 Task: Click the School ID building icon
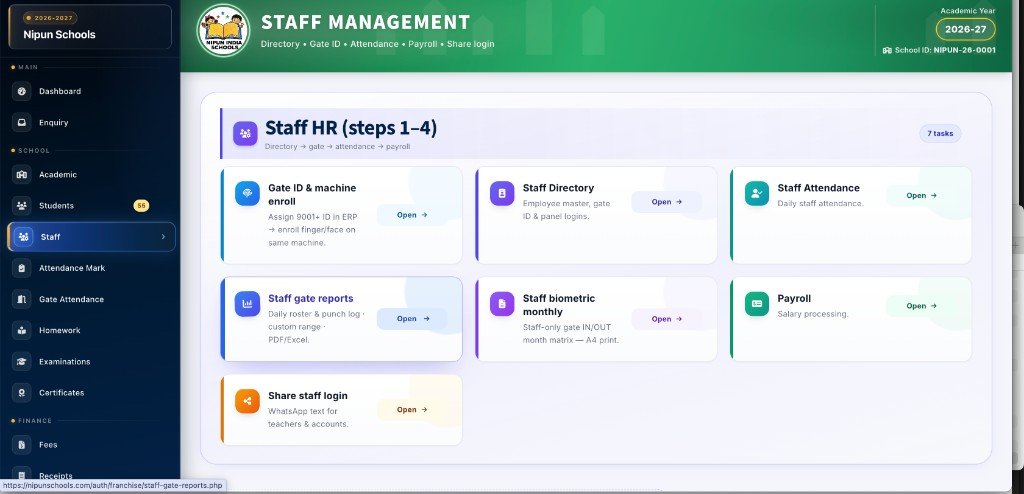point(887,50)
